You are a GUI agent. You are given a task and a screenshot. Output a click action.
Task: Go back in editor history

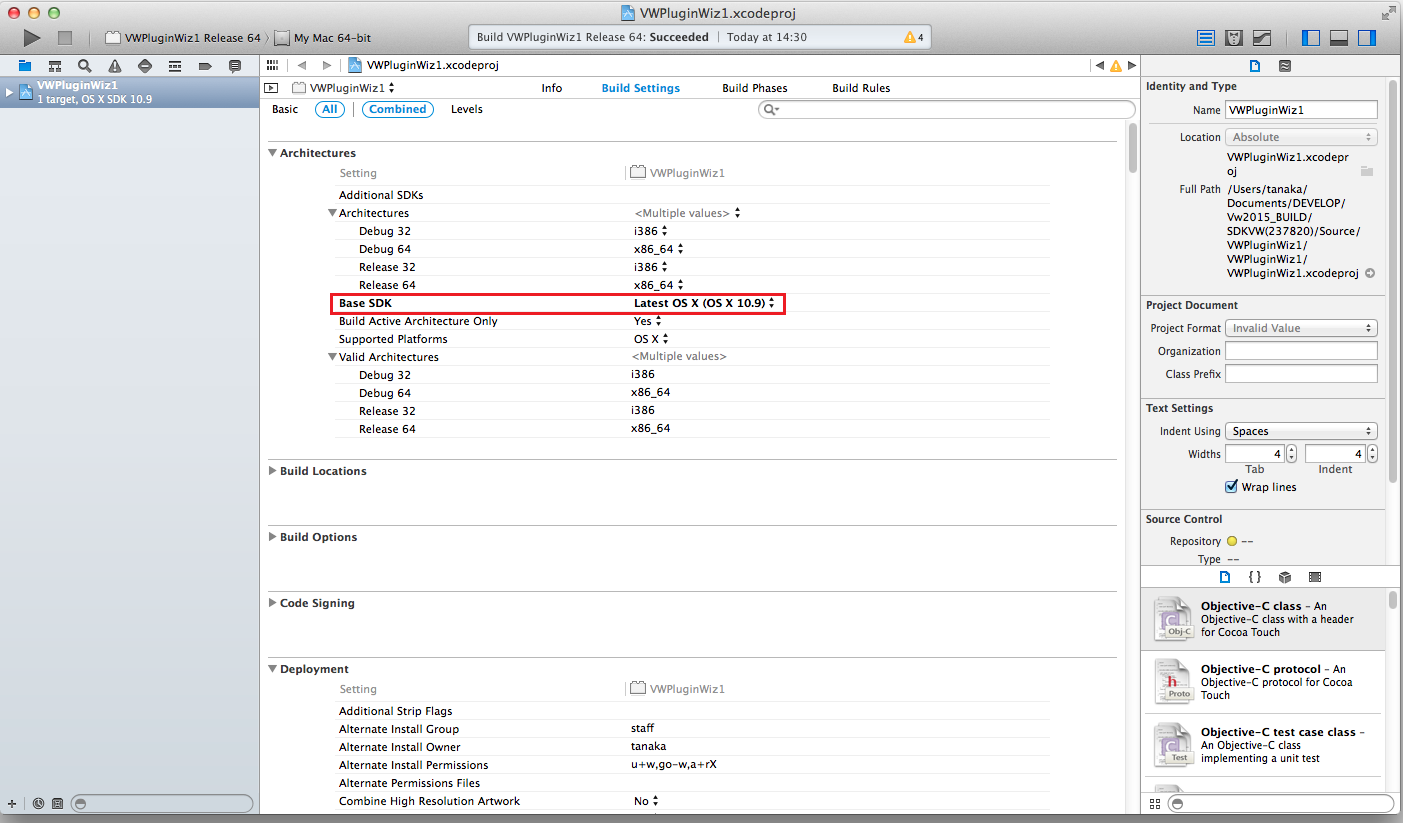302,65
